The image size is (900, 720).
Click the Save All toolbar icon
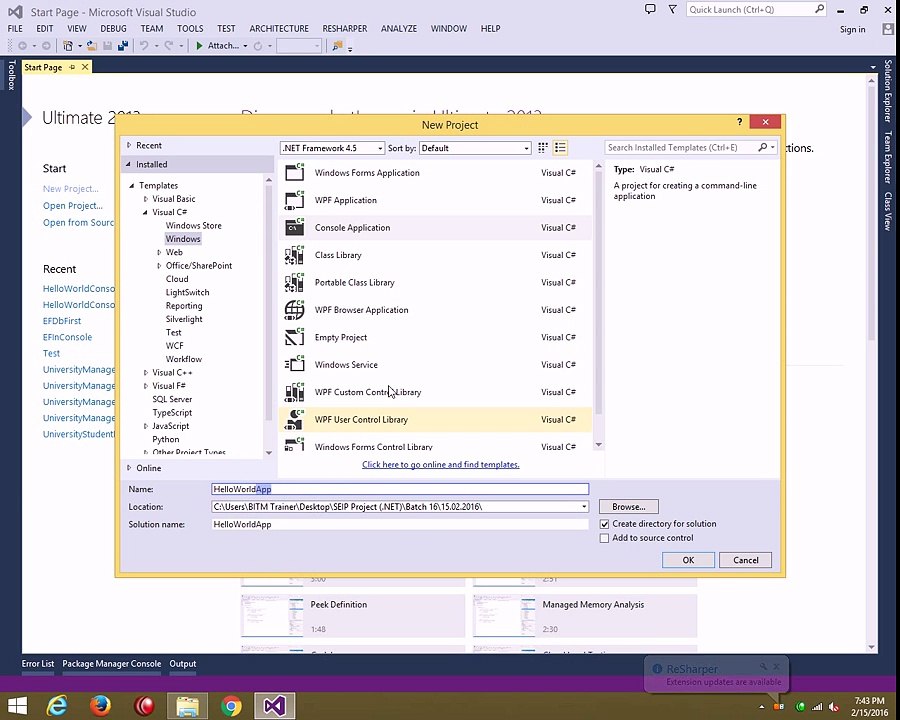point(122,46)
